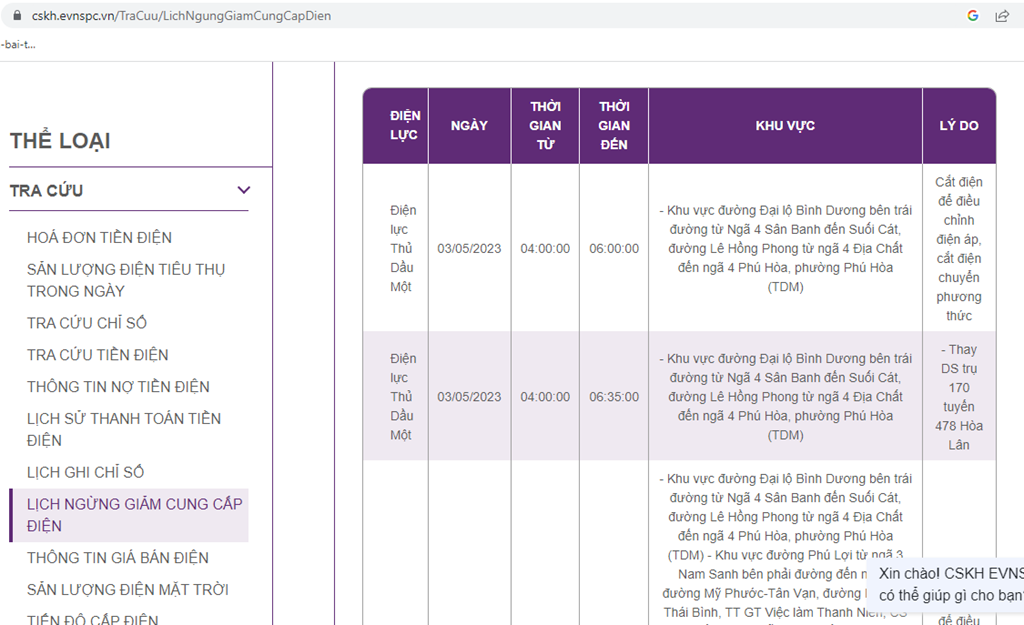Click the reason 'Thay DS trụ 170' cell
Image resolution: width=1024 pixels, height=625 pixels.
pyautogui.click(x=959, y=397)
